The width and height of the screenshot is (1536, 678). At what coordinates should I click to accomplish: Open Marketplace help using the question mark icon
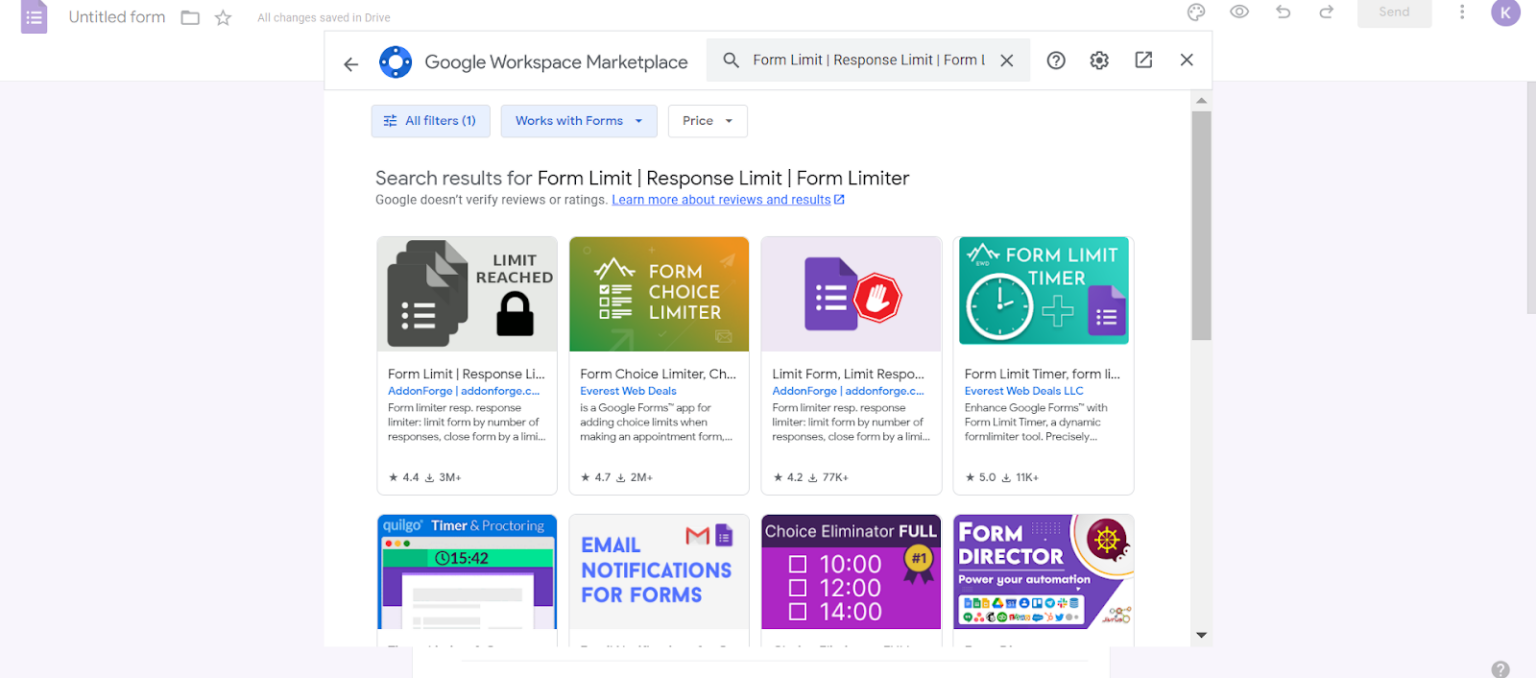(x=1055, y=60)
